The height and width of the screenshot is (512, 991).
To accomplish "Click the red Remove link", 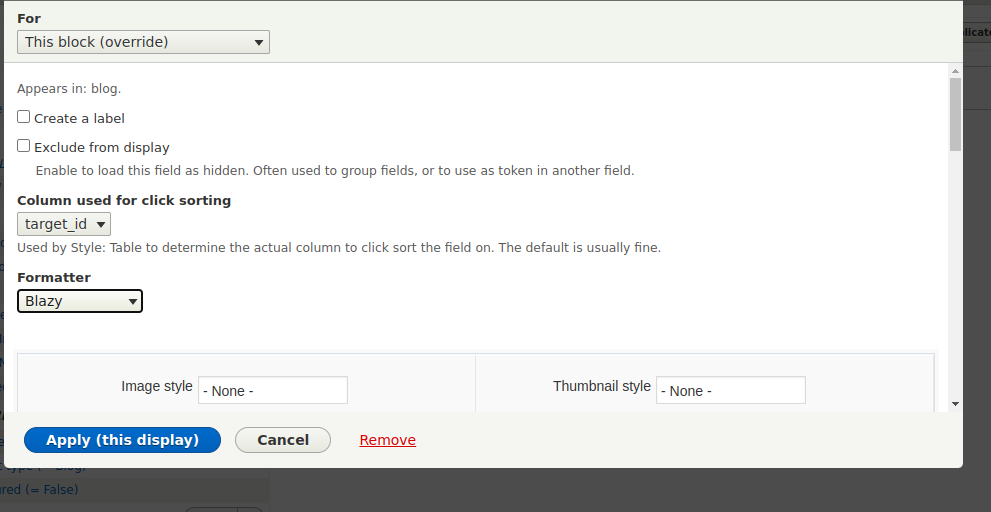I will (387, 440).
